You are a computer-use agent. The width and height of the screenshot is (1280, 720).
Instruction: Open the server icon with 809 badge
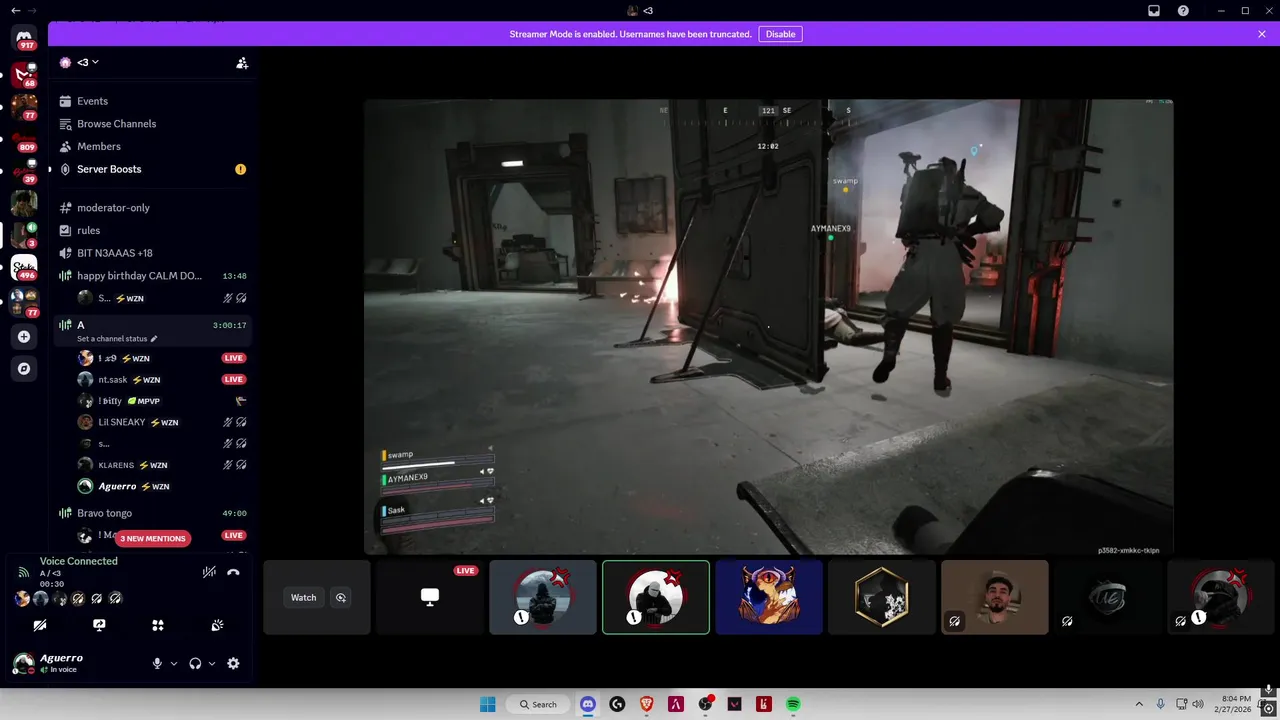pyautogui.click(x=24, y=139)
